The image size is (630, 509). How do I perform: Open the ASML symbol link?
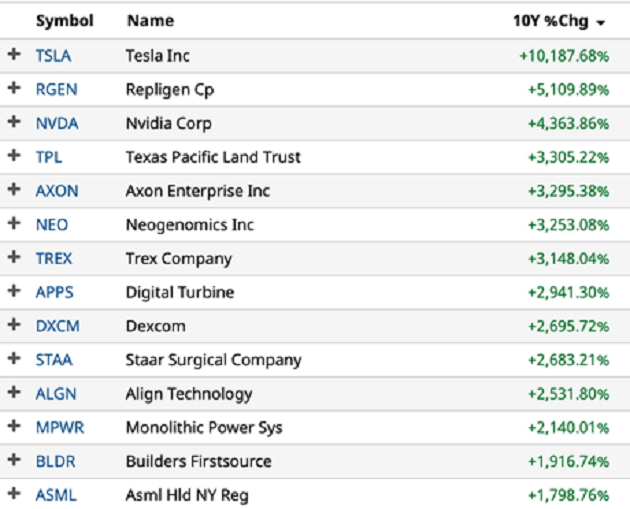(56, 495)
